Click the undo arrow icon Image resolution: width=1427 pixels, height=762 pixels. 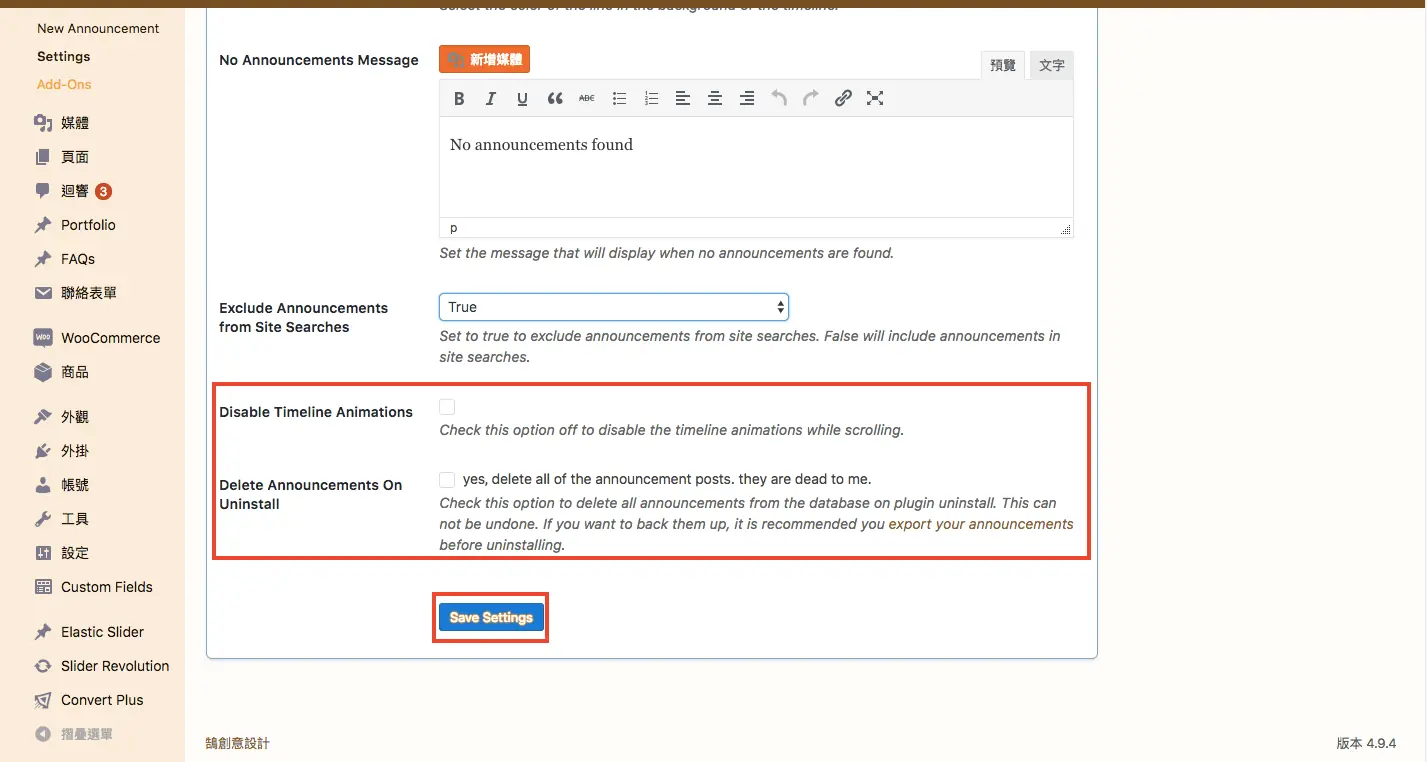pyautogui.click(x=779, y=98)
